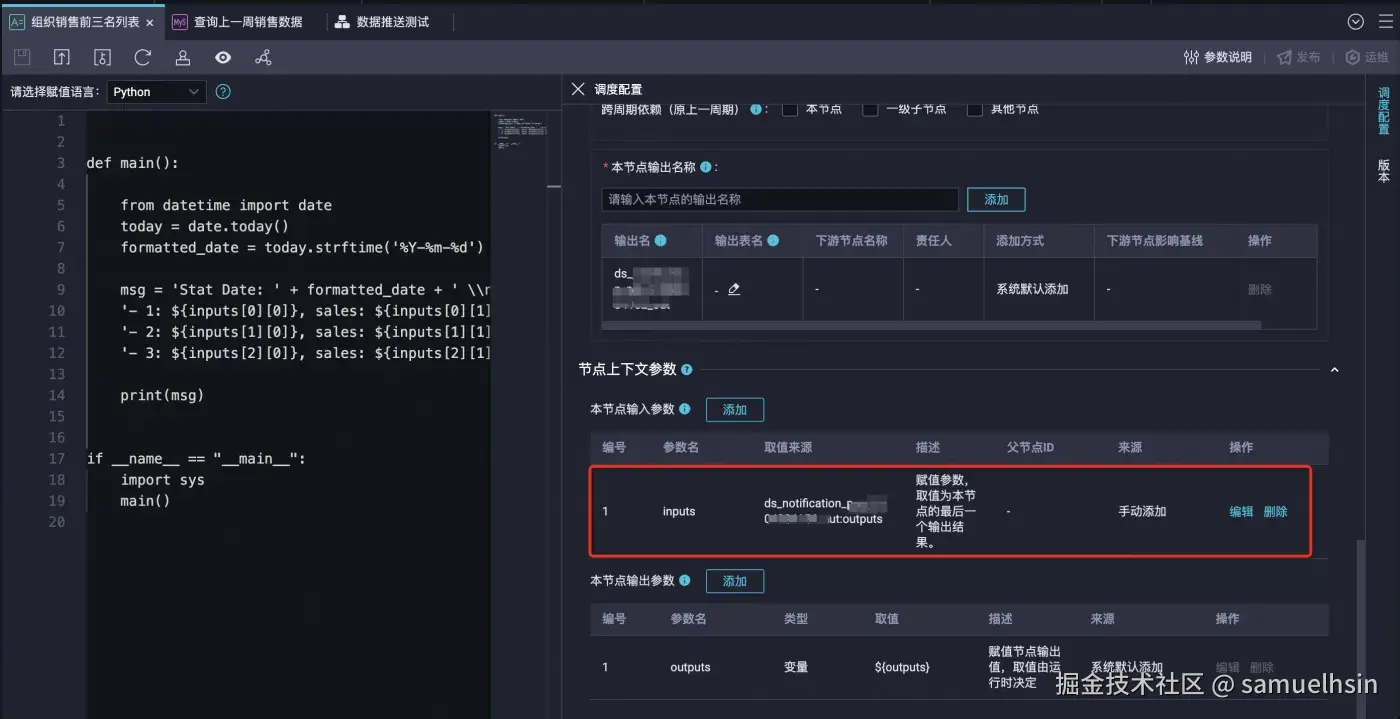1400x719 pixels.
Task: Click 参数说明 in the top right
Action: pyautogui.click(x=1217, y=58)
